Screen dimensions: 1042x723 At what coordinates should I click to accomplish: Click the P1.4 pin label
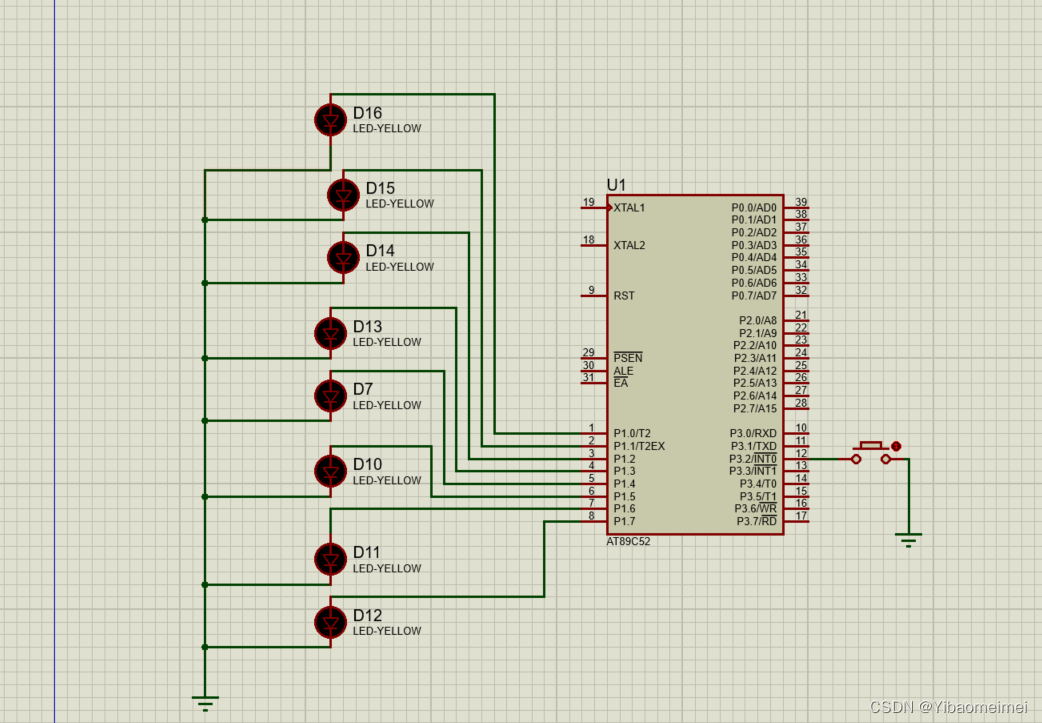(x=624, y=484)
